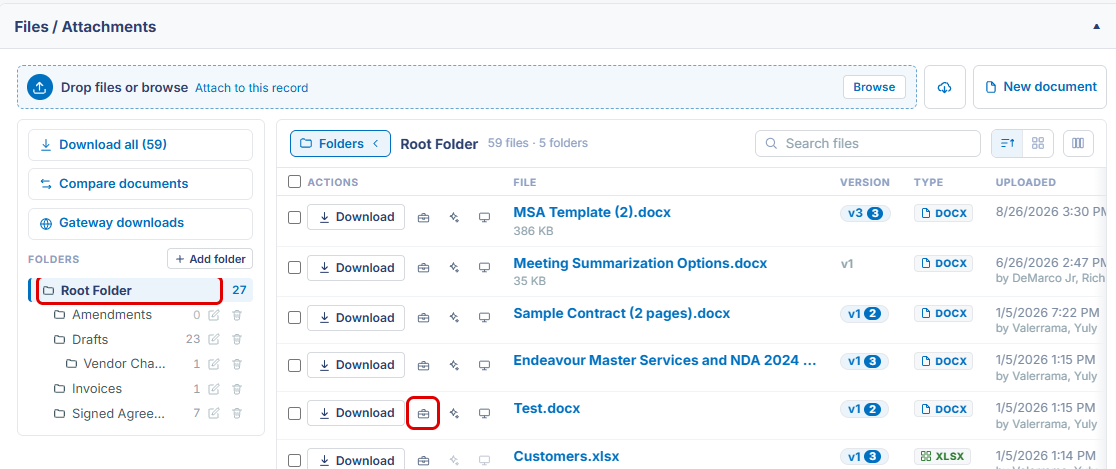The width and height of the screenshot is (1116, 469).
Task: Switch to list sort view toggle
Action: click(x=1007, y=143)
